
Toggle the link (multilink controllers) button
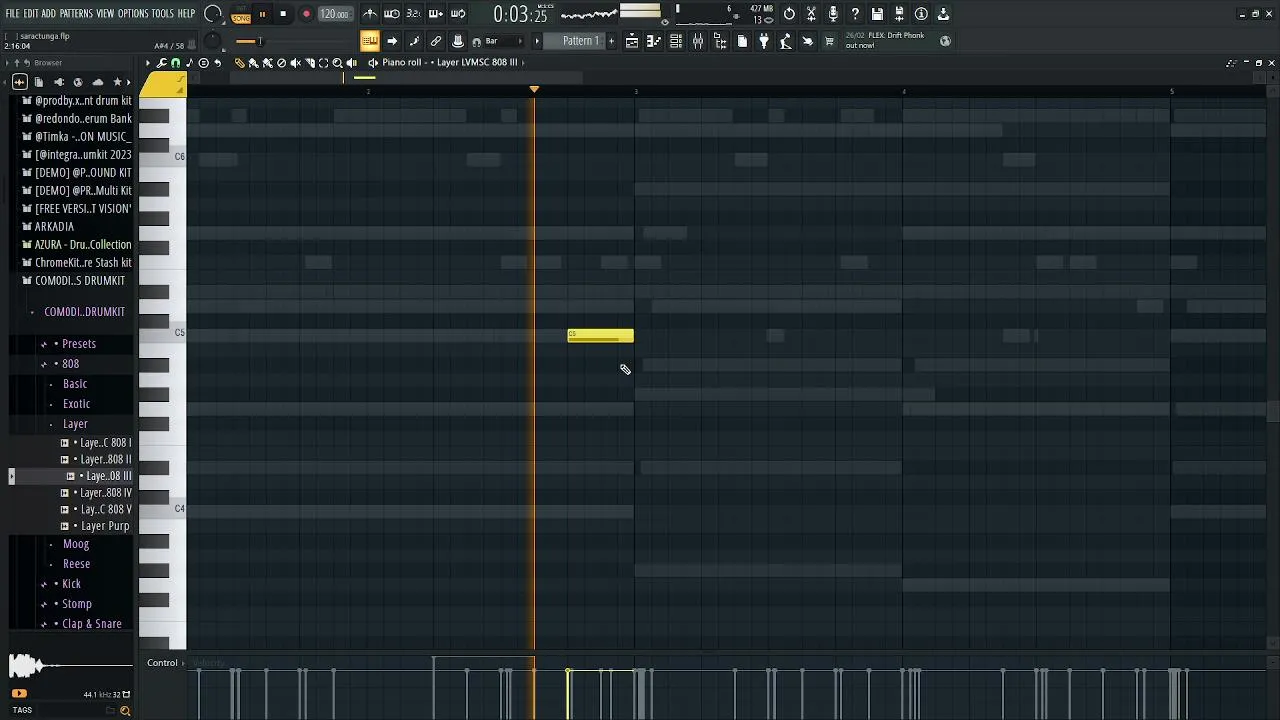[436, 41]
